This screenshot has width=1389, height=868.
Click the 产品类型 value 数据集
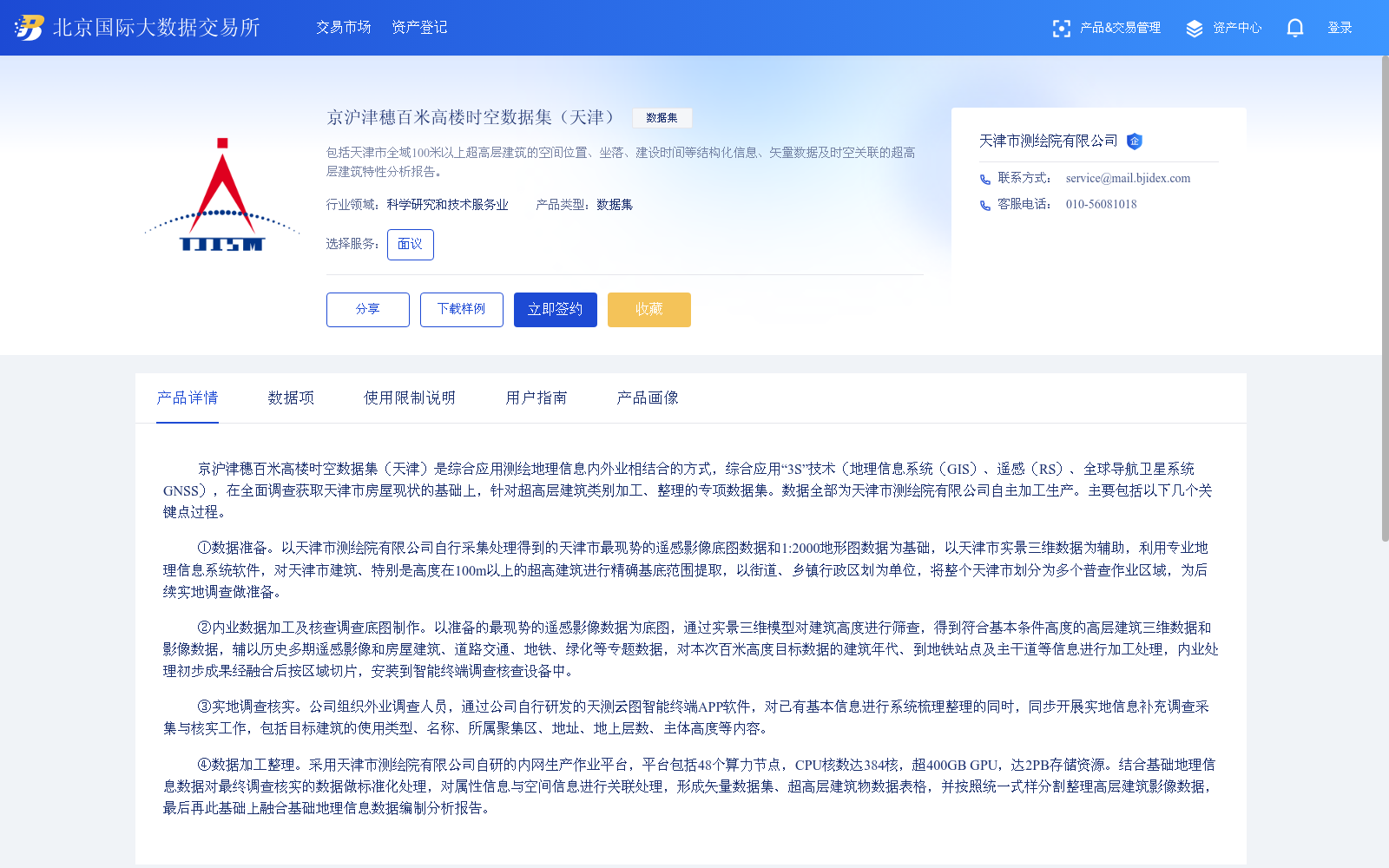[615, 205]
